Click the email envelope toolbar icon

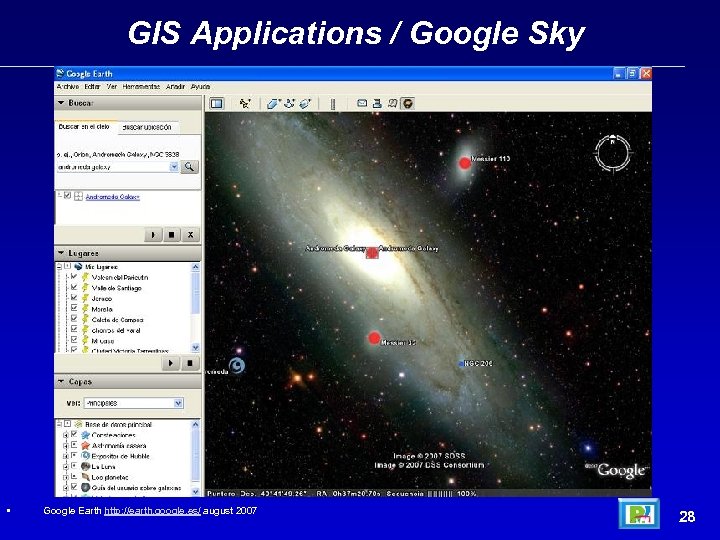(362, 103)
